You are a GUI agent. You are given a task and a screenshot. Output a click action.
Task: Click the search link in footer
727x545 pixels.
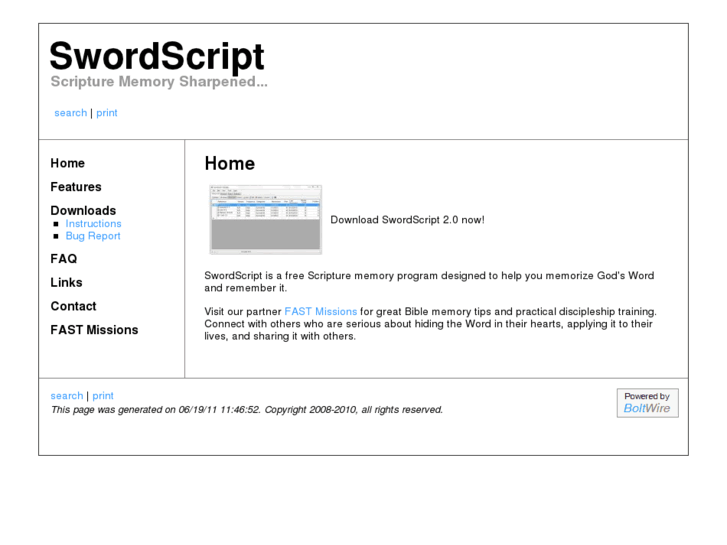[67, 396]
